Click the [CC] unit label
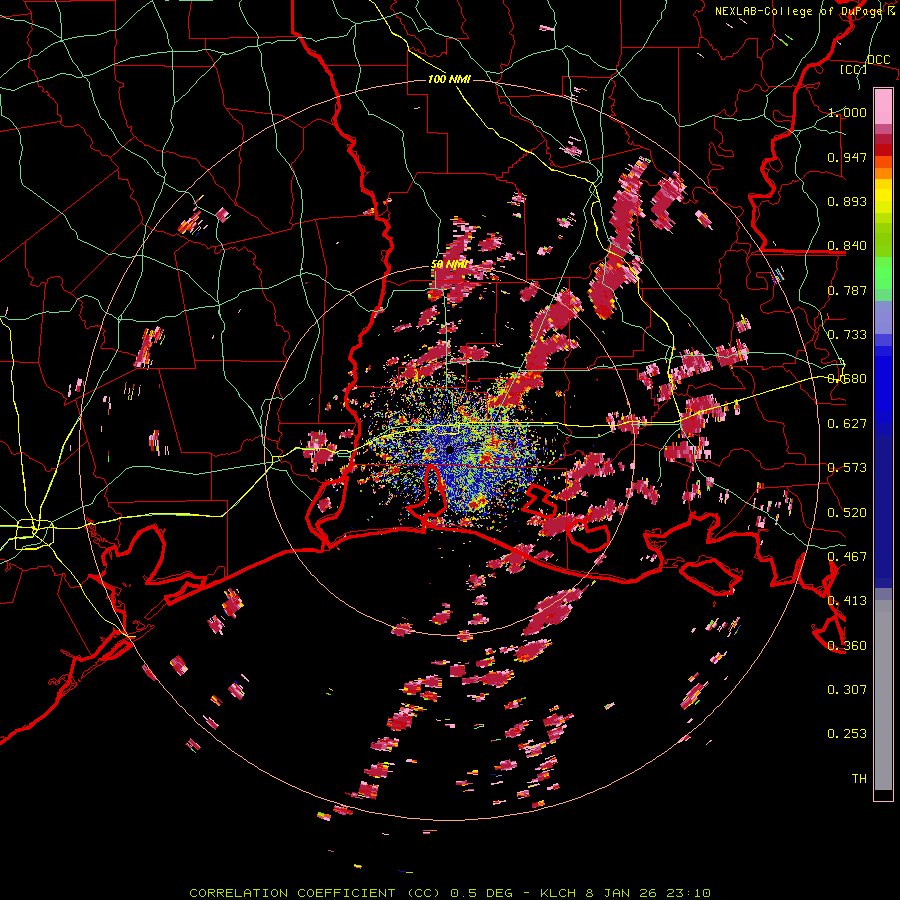This screenshot has width=900, height=900. tap(854, 69)
